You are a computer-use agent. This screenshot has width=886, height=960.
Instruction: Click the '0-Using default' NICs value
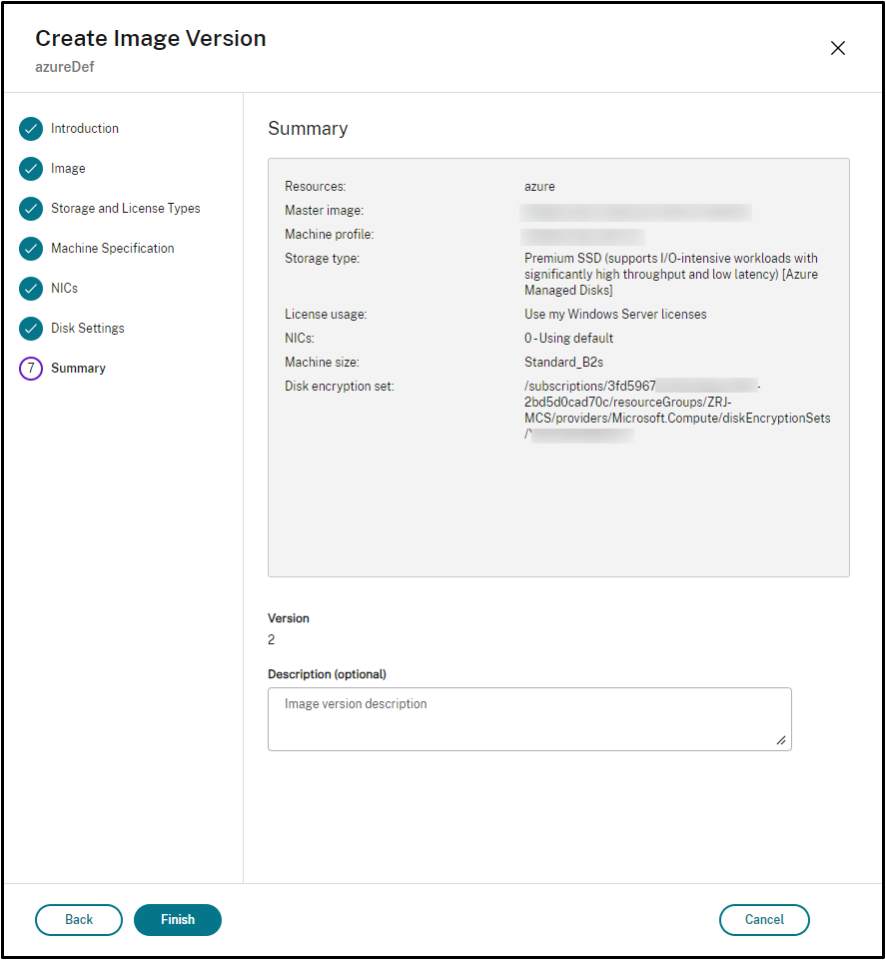[569, 339]
